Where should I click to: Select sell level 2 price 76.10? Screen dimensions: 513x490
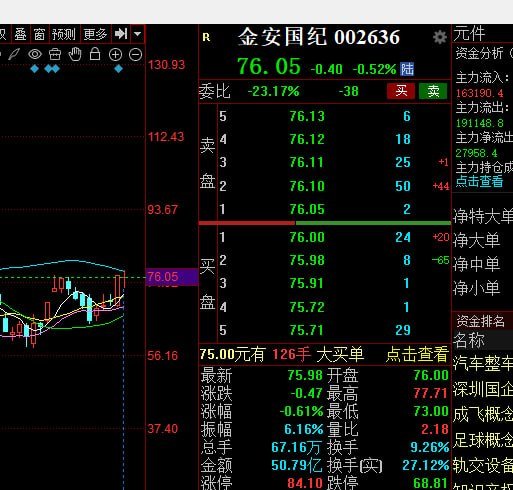(307, 186)
